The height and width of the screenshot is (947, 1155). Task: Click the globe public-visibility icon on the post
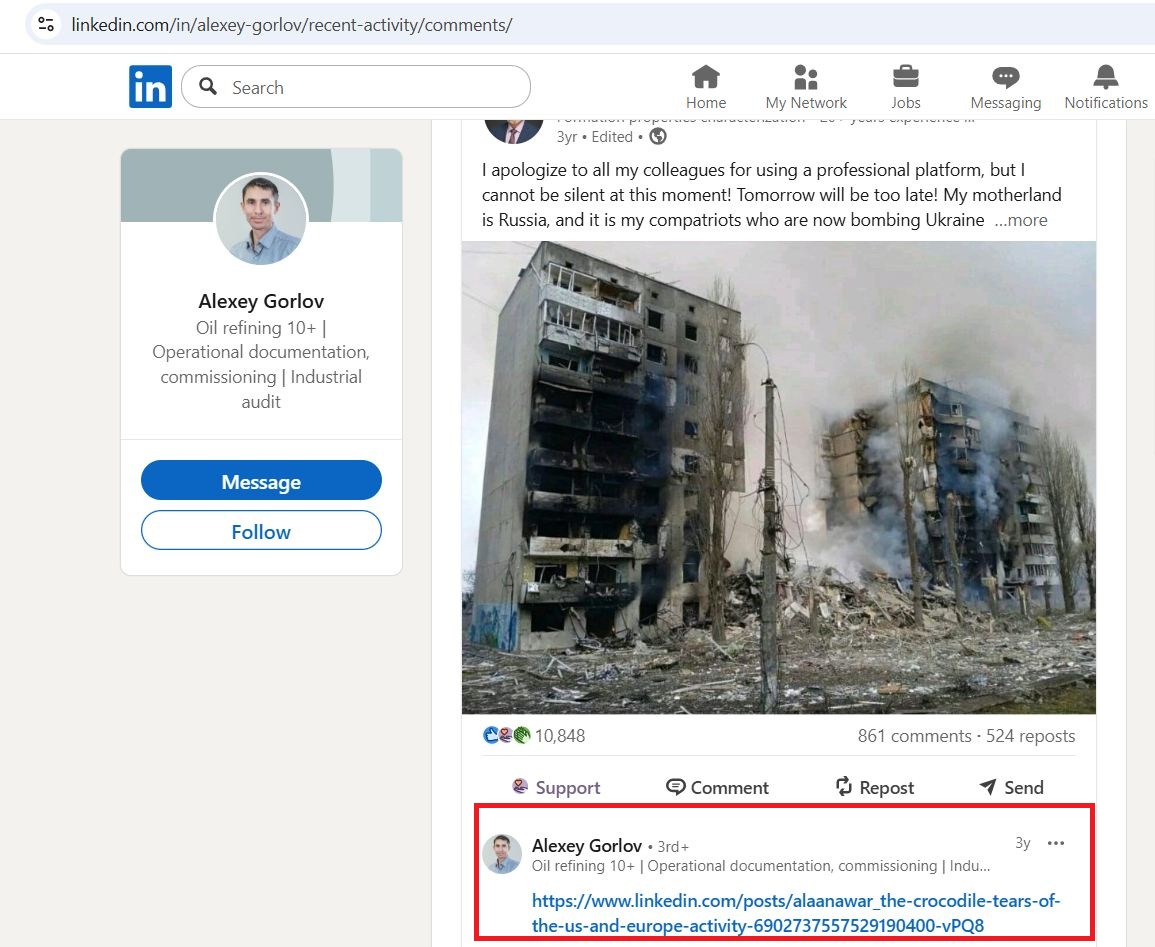[x=657, y=136]
